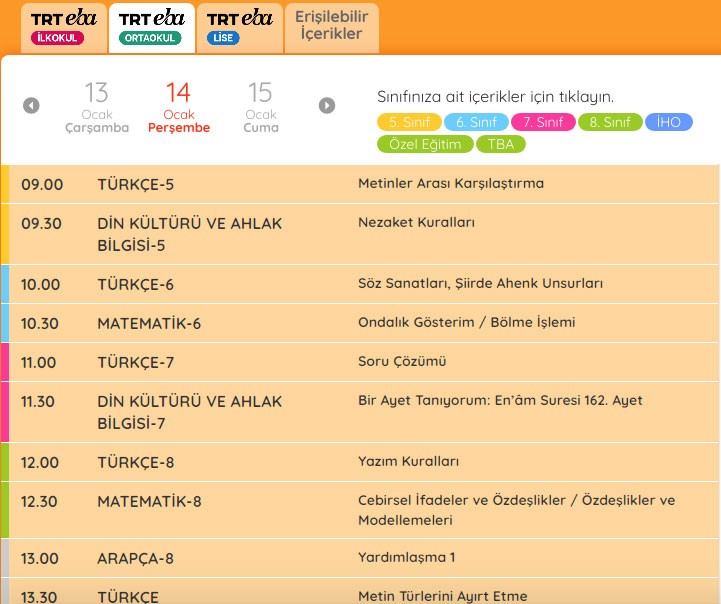Click the Özel Eğitim filter tag
The width and height of the screenshot is (721, 604).
(x=425, y=144)
